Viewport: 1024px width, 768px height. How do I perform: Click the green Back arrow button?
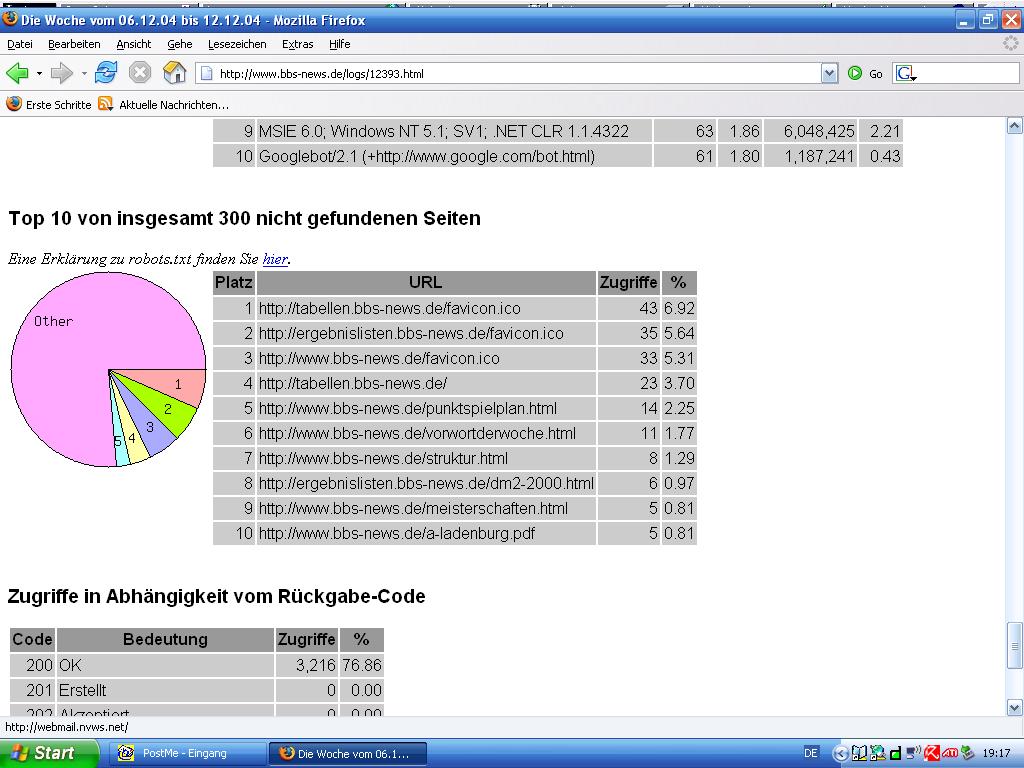[17, 73]
